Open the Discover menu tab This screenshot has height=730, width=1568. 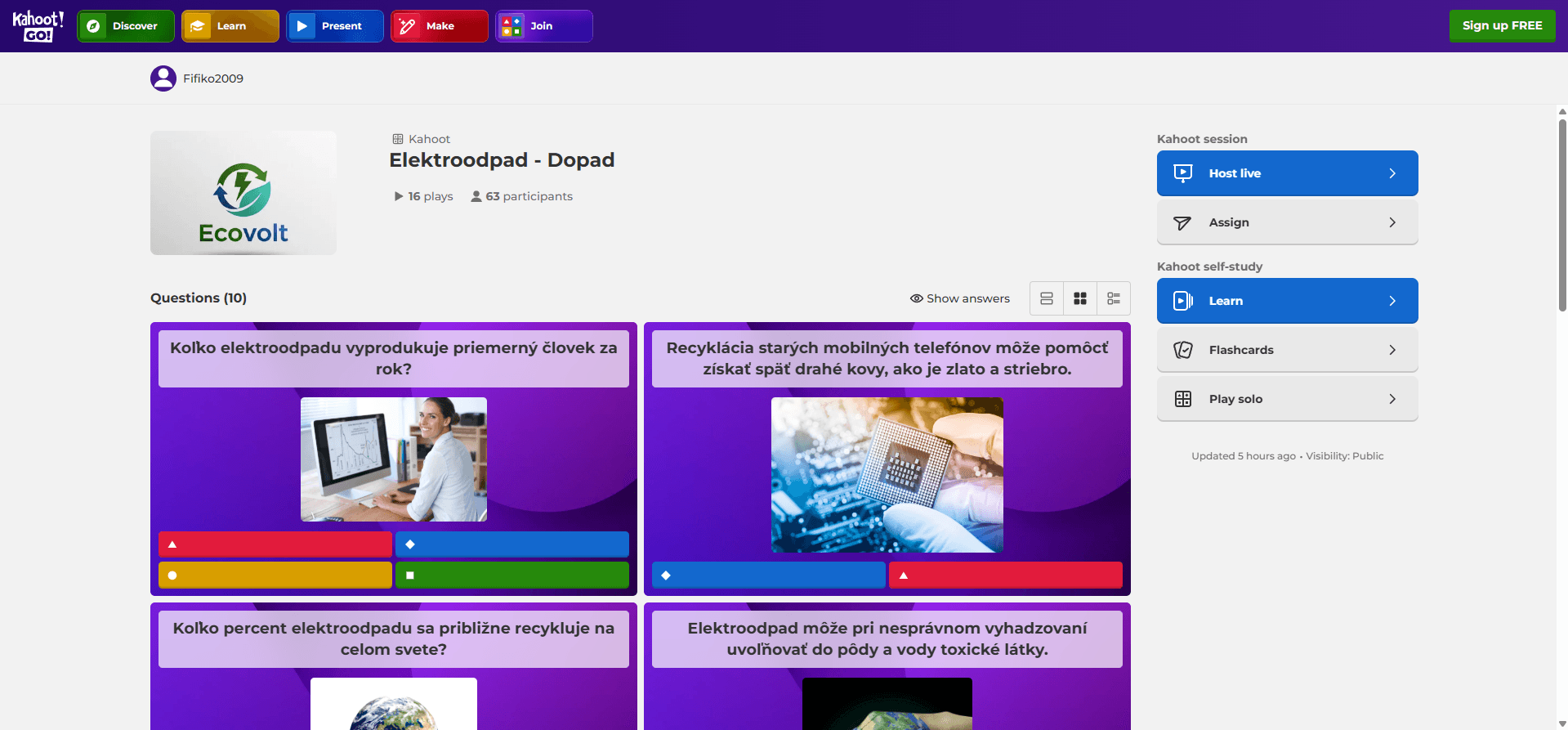[126, 26]
